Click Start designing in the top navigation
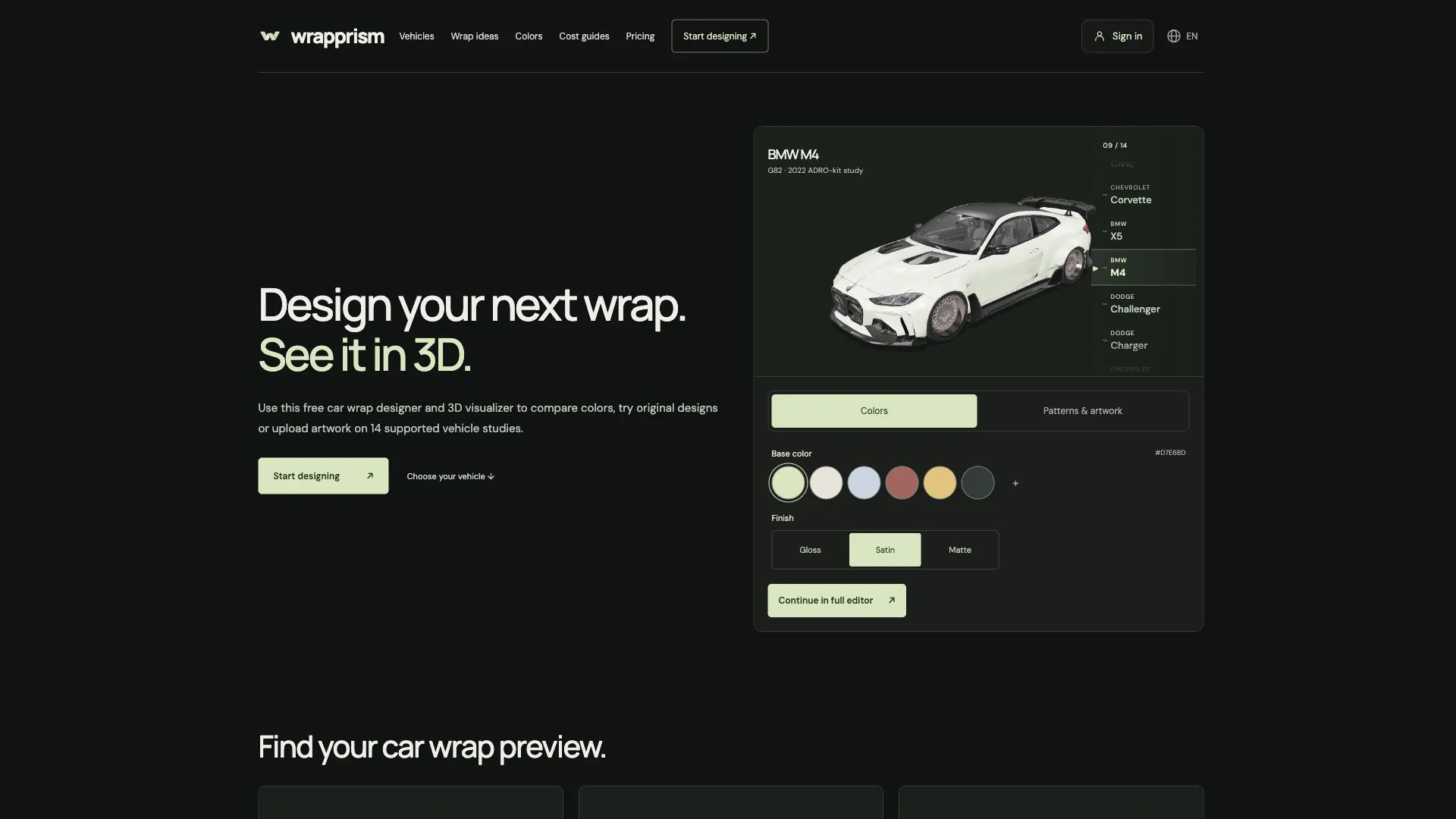1456x819 pixels. pyautogui.click(x=720, y=36)
